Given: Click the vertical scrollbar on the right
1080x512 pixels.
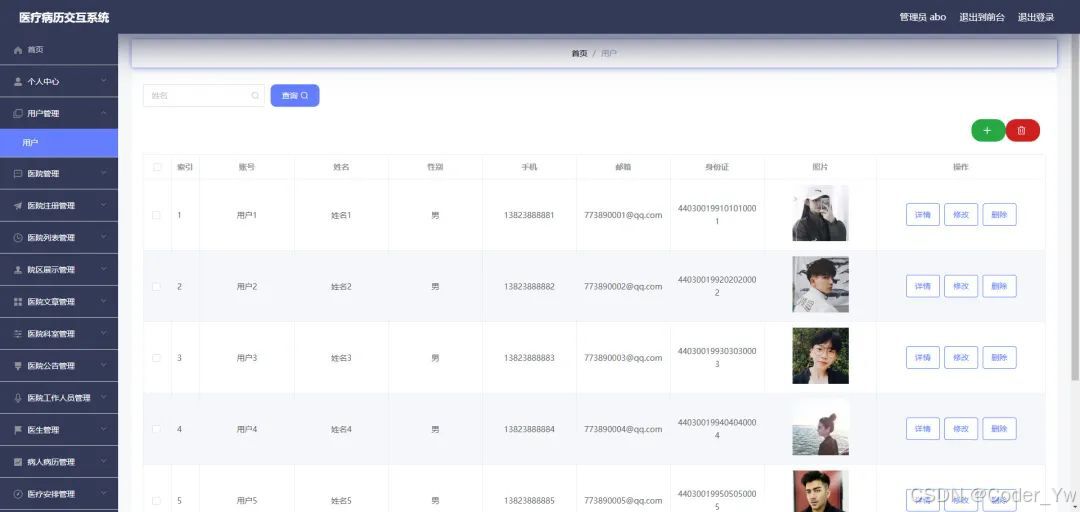Looking at the screenshot, I should (1075, 207).
